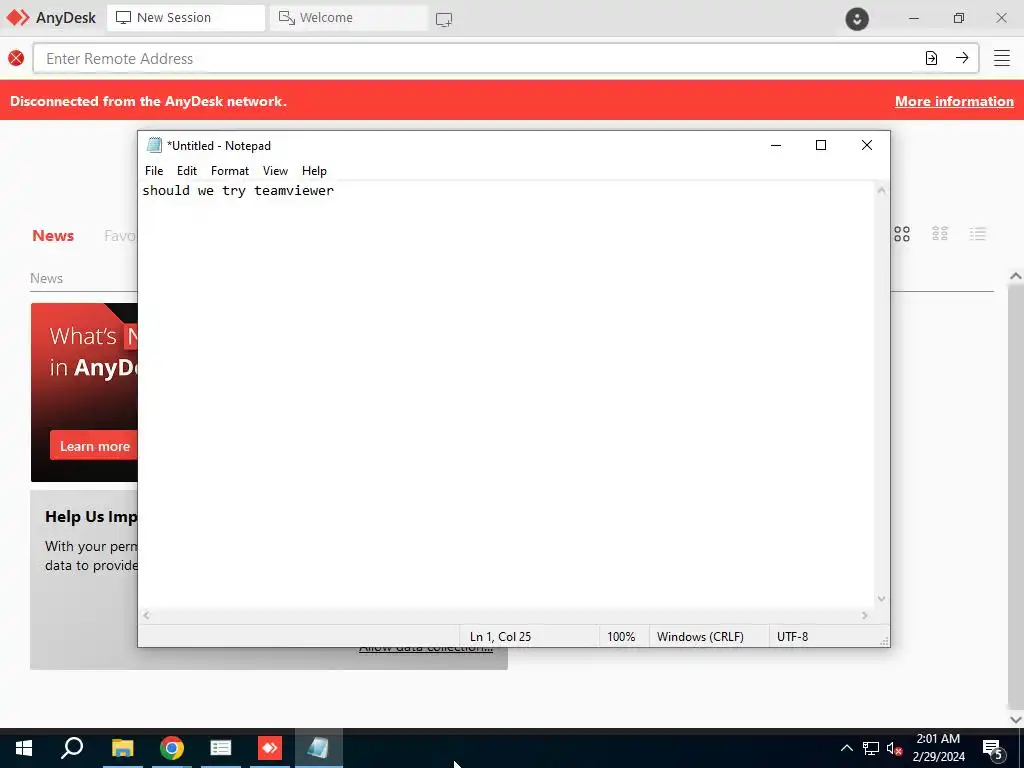
Task: Click 'Ln 1, Col 25' in status bar
Action: coord(500,636)
